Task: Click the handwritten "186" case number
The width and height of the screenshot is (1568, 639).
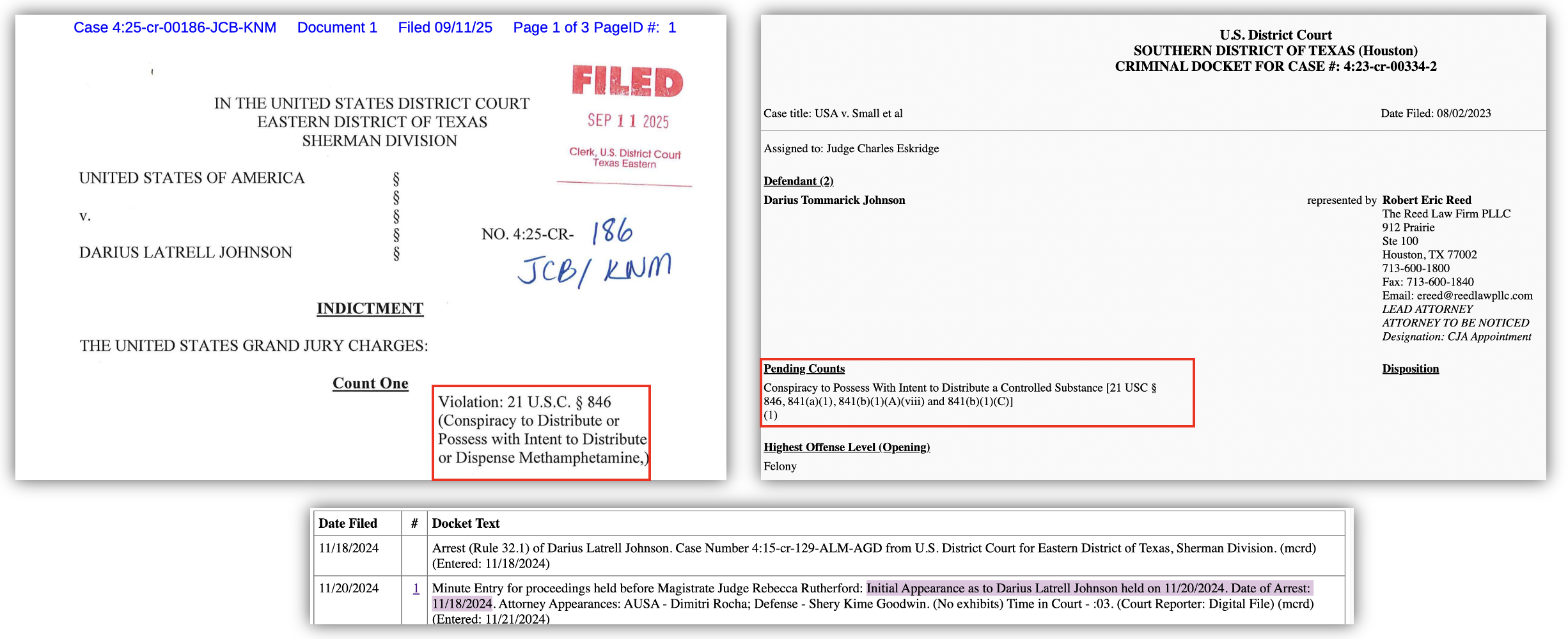Action: point(612,231)
